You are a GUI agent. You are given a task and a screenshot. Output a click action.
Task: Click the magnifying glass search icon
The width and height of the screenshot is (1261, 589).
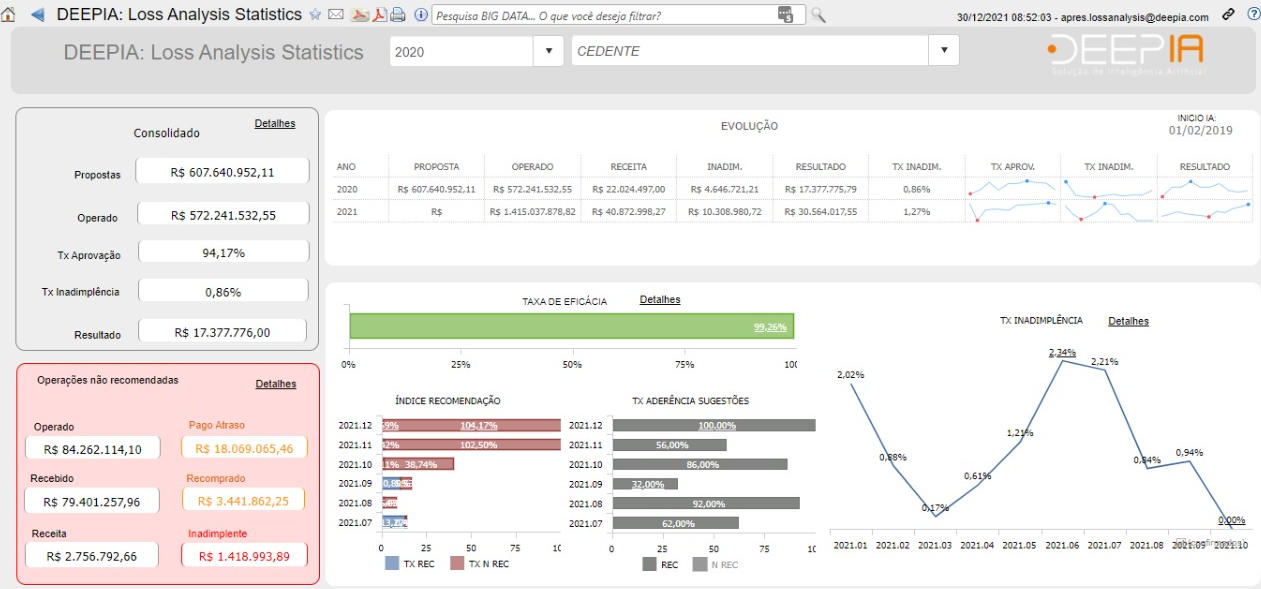pyautogui.click(x=818, y=15)
